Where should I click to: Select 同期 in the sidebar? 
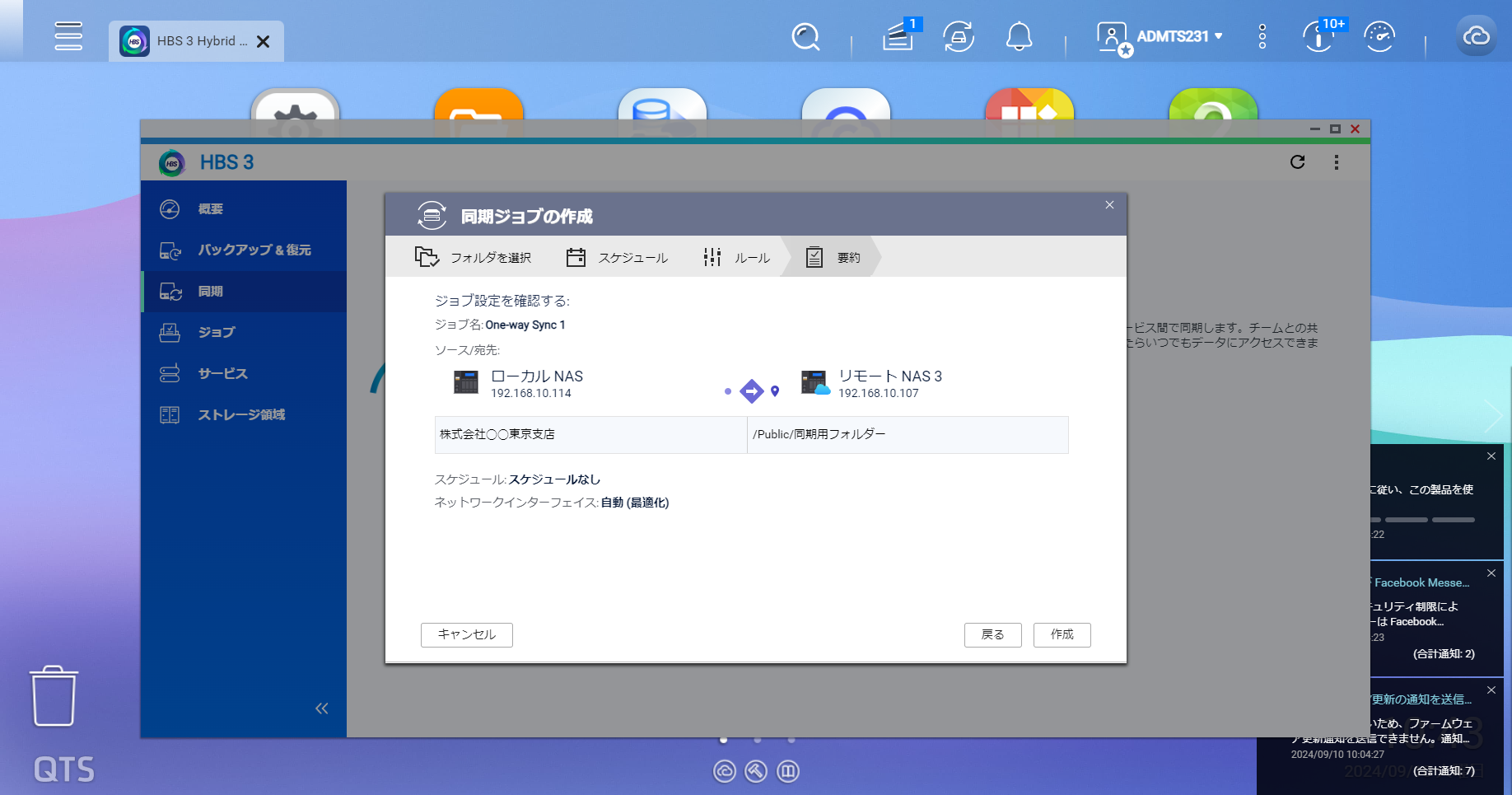pyautogui.click(x=244, y=292)
